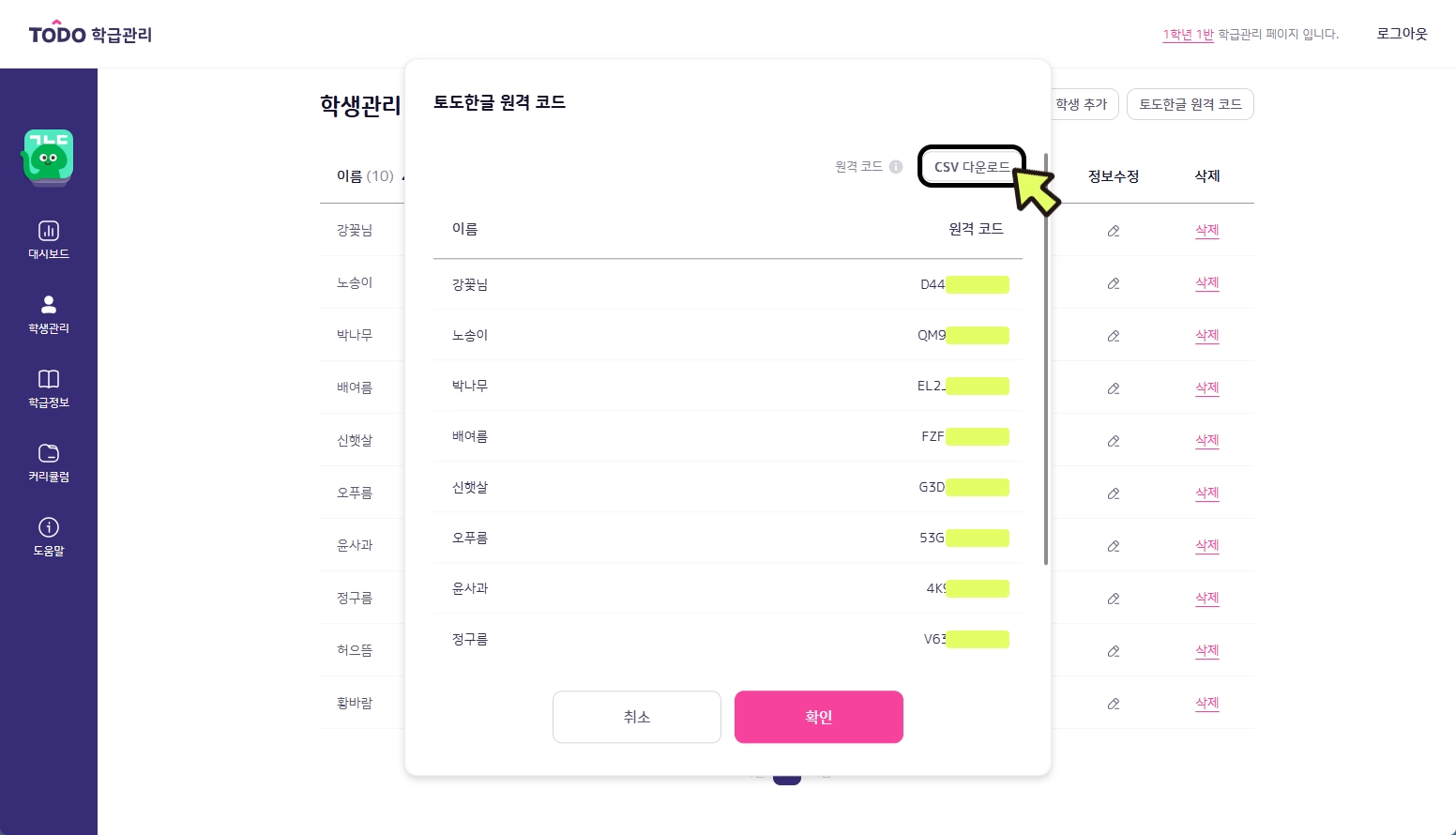Click 로그아웃 in the top bar
This screenshot has height=835, width=1456.
(x=1402, y=34)
